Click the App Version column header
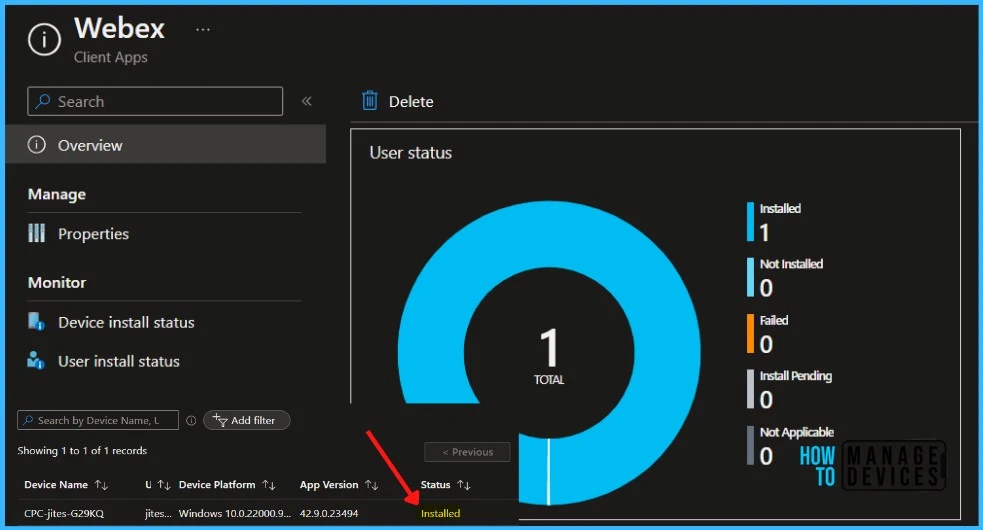 329,485
